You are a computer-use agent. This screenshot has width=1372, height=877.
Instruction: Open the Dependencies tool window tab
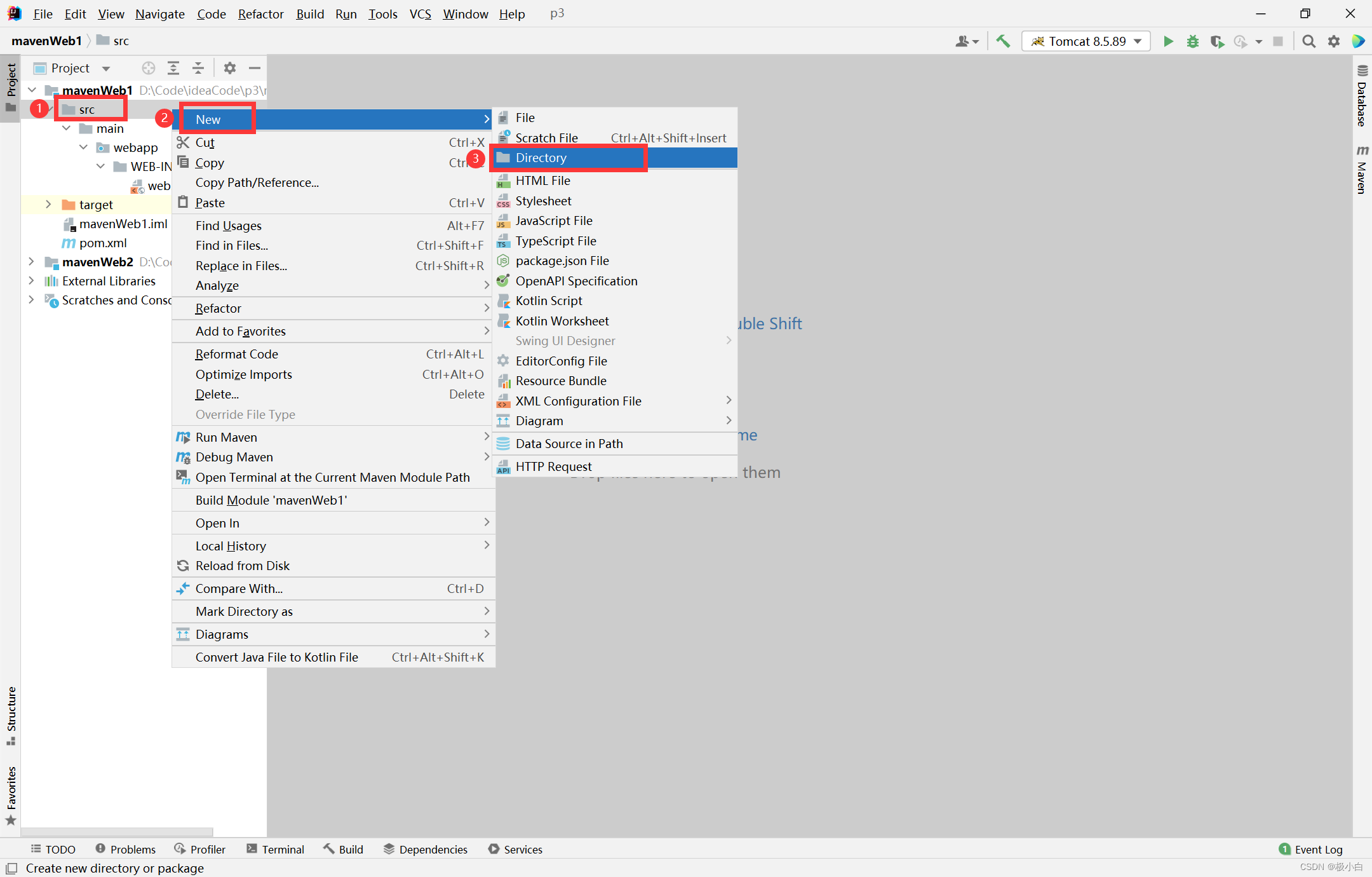pyautogui.click(x=426, y=849)
